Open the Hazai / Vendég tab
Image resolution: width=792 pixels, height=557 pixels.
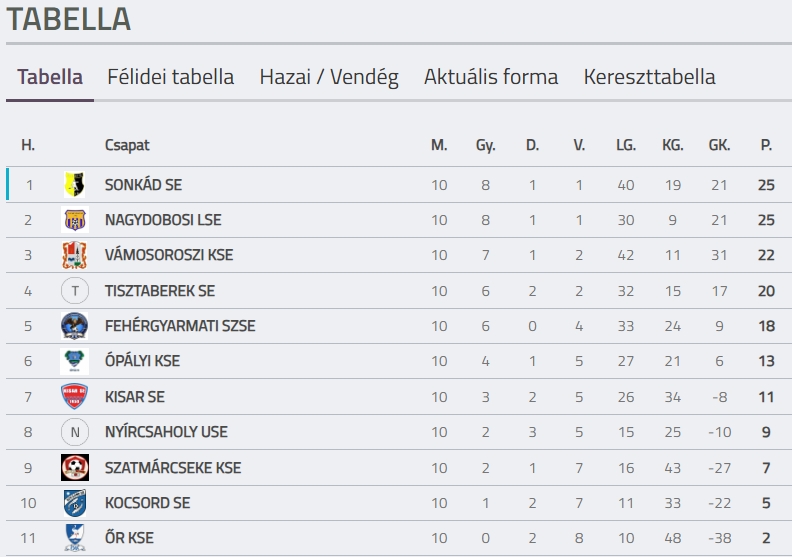pyautogui.click(x=329, y=77)
